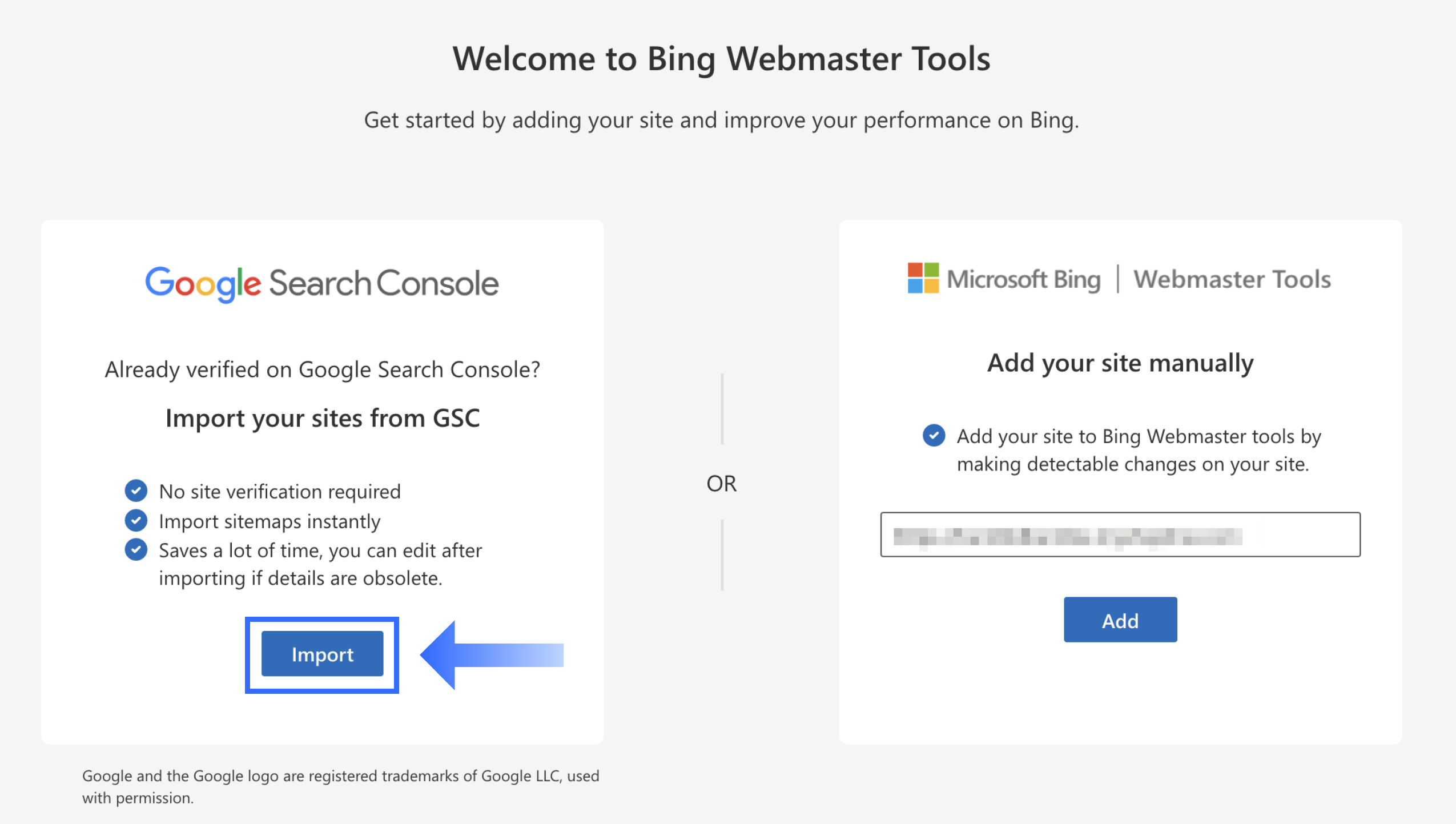This screenshot has width=1456, height=824.
Task: Click checkmark icon beside Add your site to Bing
Action: click(x=934, y=436)
